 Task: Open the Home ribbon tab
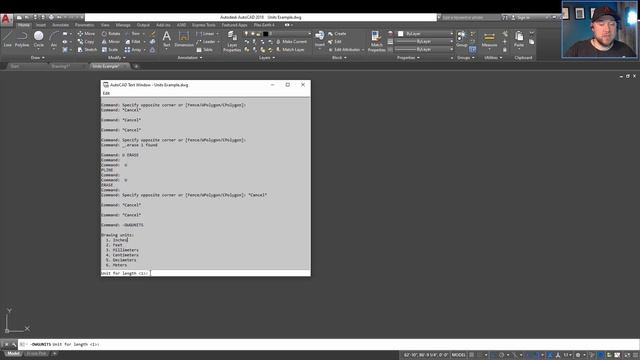(24, 25)
